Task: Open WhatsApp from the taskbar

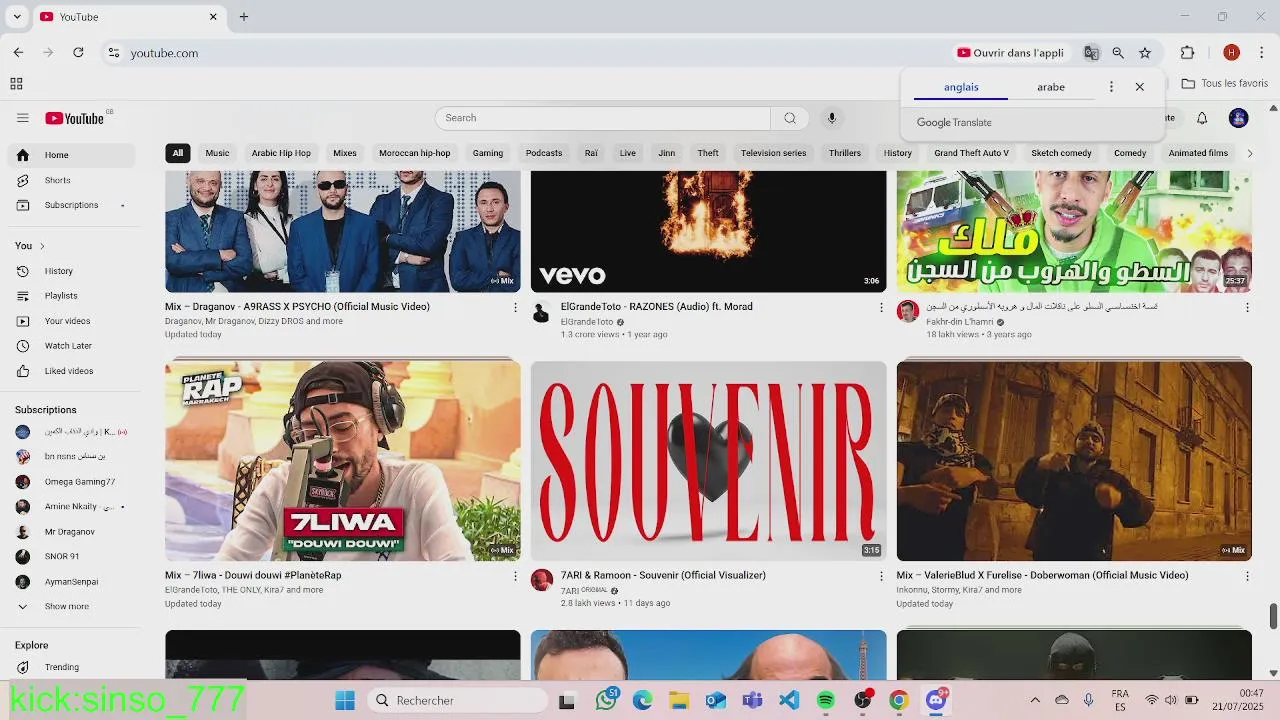Action: [x=606, y=700]
